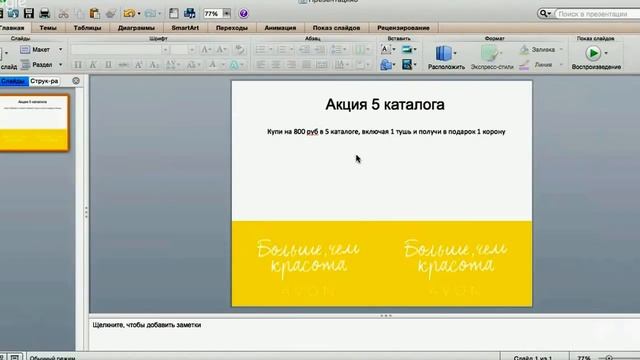Click the Format Painter brush icon
The image size is (640, 360).
point(110,14)
